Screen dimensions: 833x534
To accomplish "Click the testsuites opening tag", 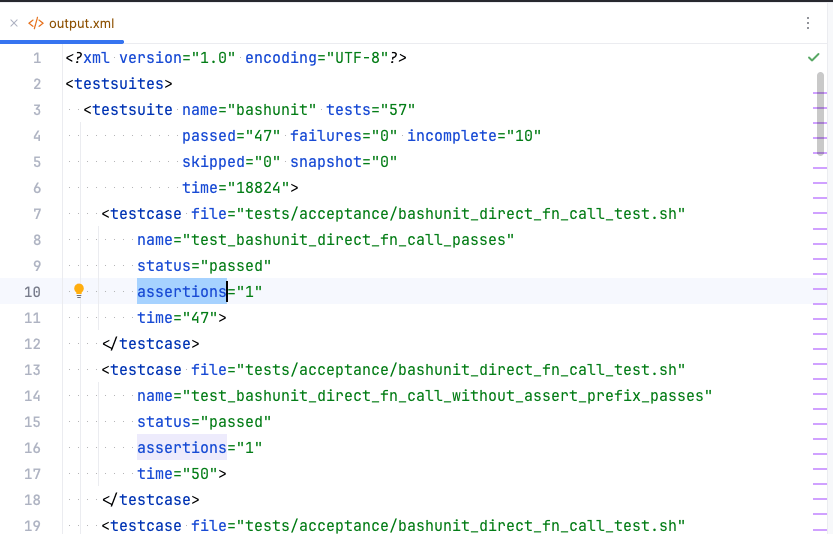I will coord(119,84).
